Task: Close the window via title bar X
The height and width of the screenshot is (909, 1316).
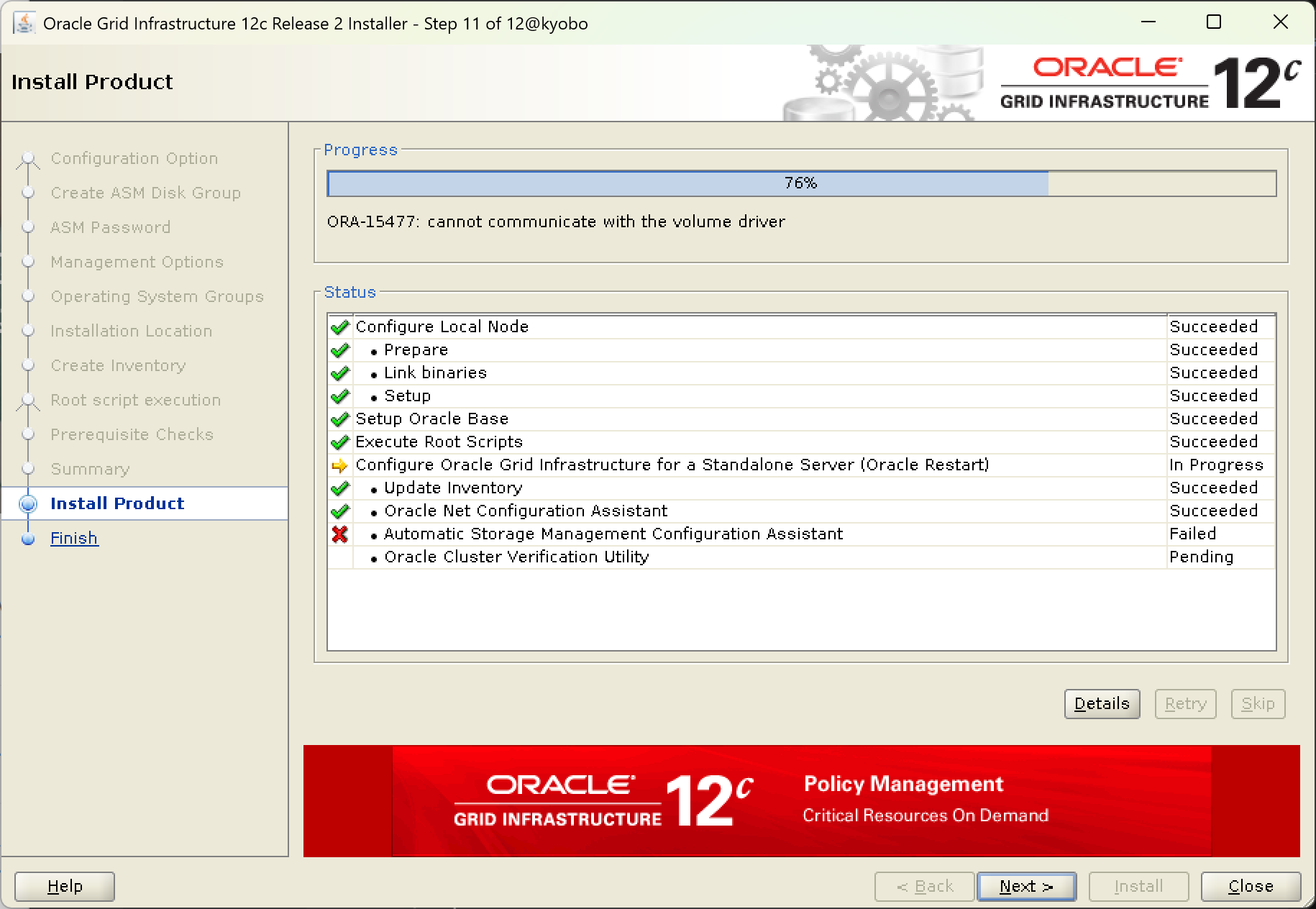Action: coord(1280,22)
